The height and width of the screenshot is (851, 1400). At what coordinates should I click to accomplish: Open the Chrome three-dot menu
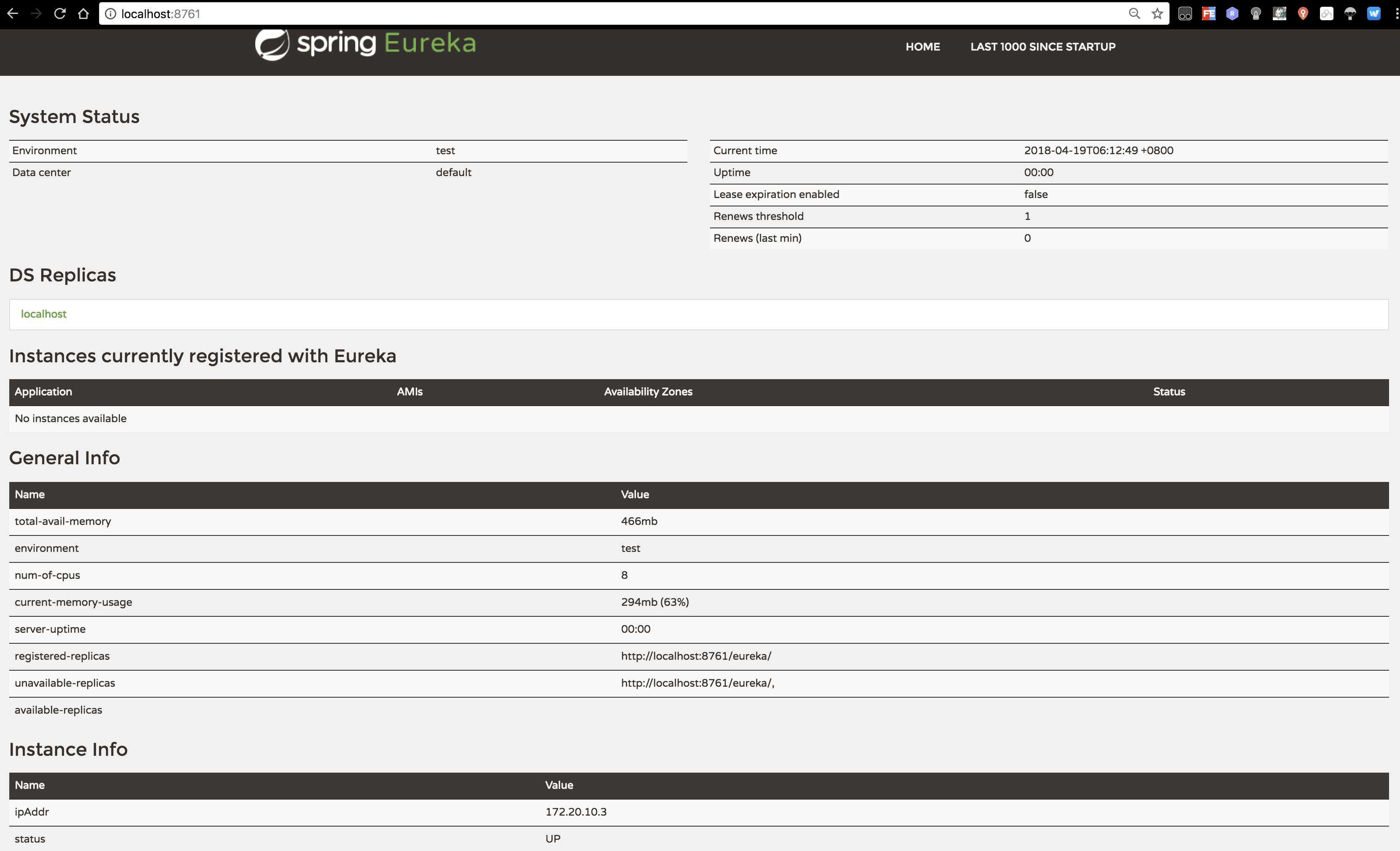click(1397, 13)
